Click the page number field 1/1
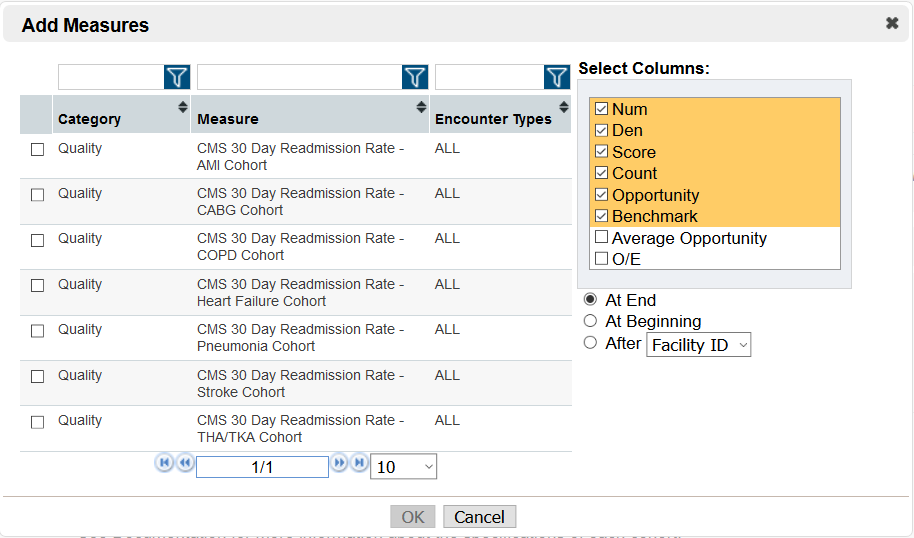914x538 pixels. pyautogui.click(x=262, y=467)
